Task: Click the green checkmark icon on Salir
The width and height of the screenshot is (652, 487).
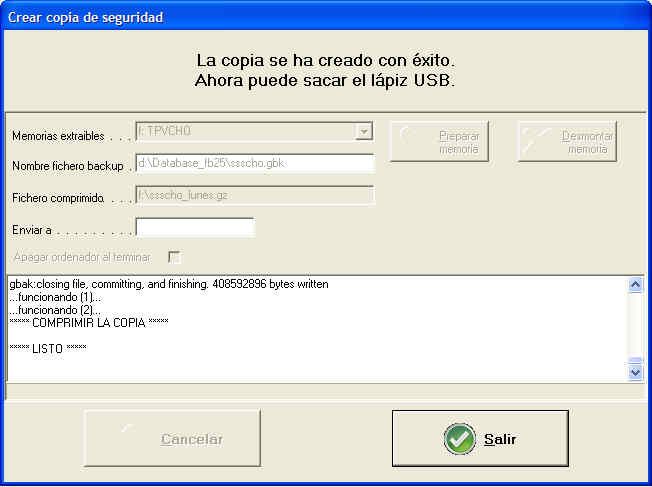Action: [x=459, y=439]
